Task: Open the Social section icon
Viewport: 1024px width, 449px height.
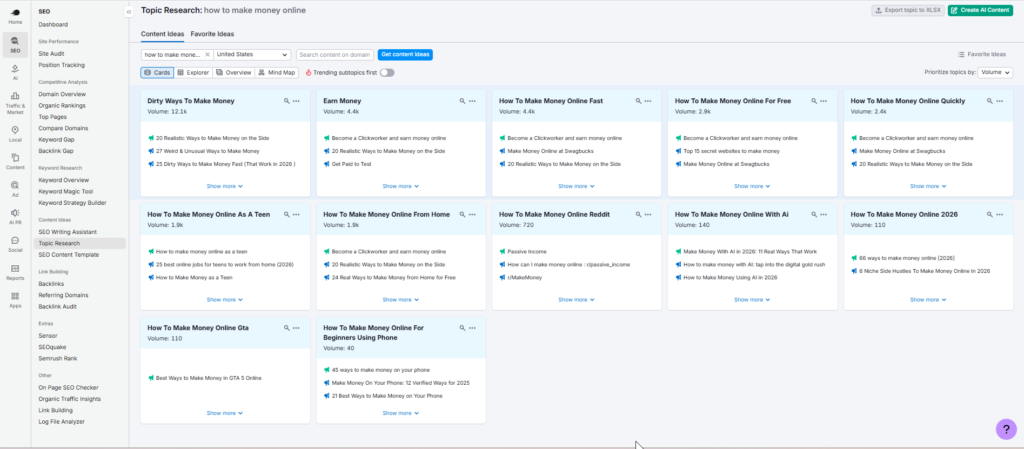Action: point(15,244)
